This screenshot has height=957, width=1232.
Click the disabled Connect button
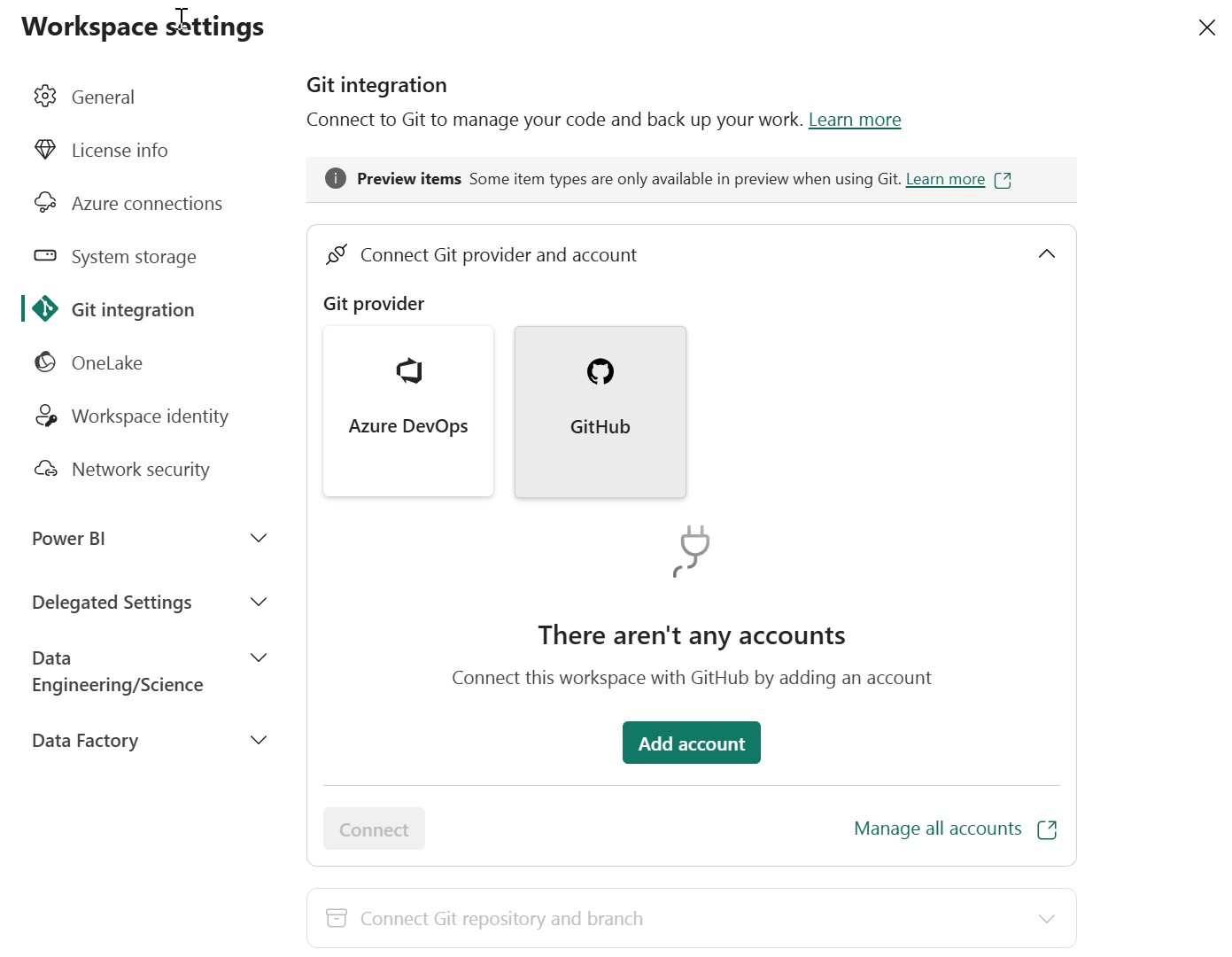pos(373,829)
